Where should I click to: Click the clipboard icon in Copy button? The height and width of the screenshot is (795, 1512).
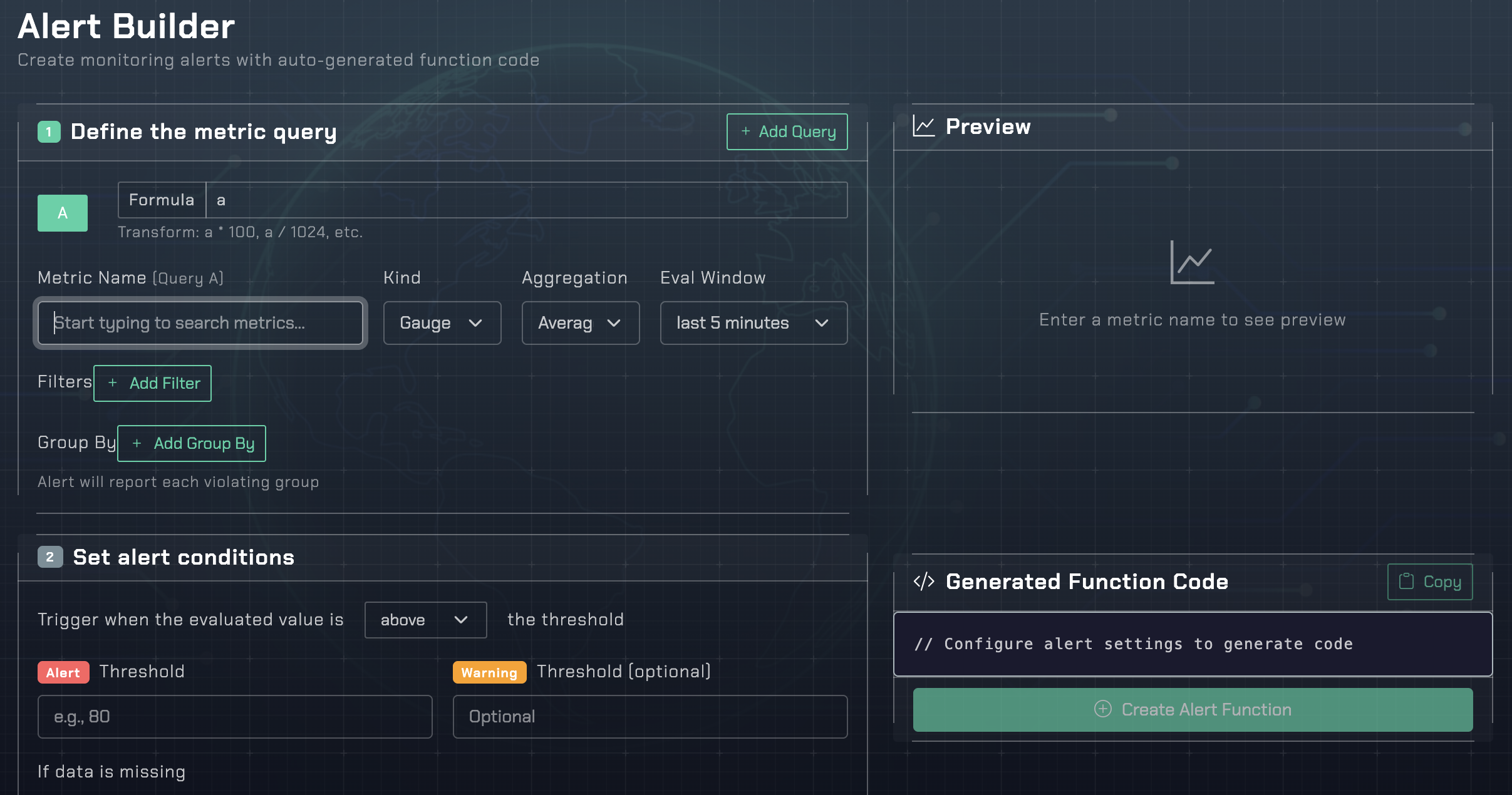point(1407,582)
